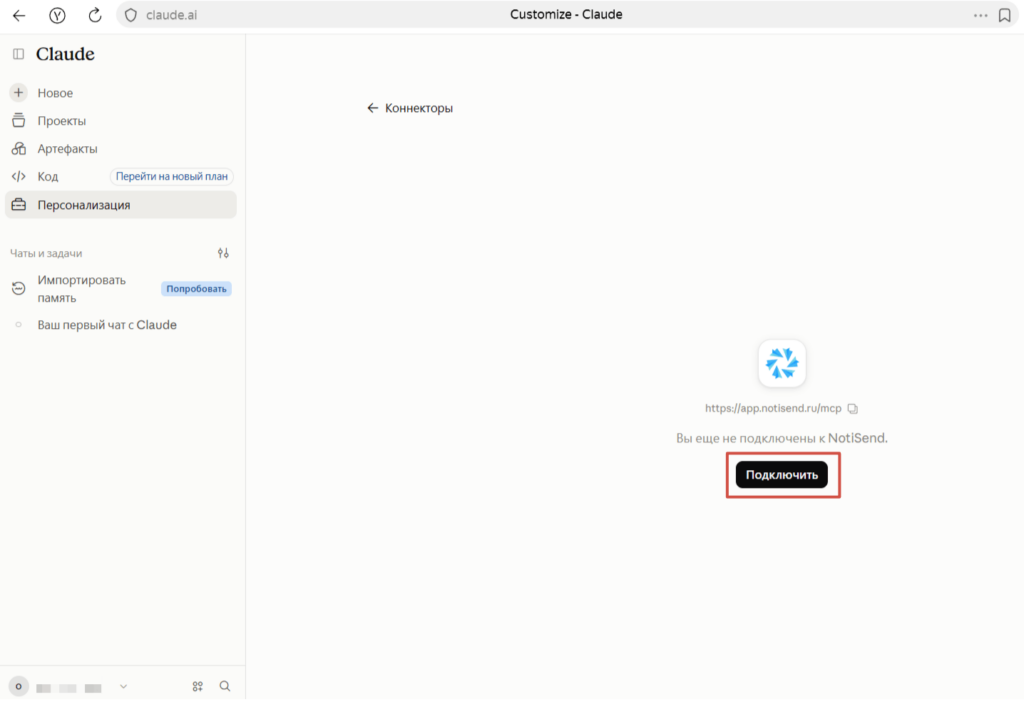This screenshot has height=707, width=1024.
Task: Go back to Коннекторы
Action: tap(410, 108)
